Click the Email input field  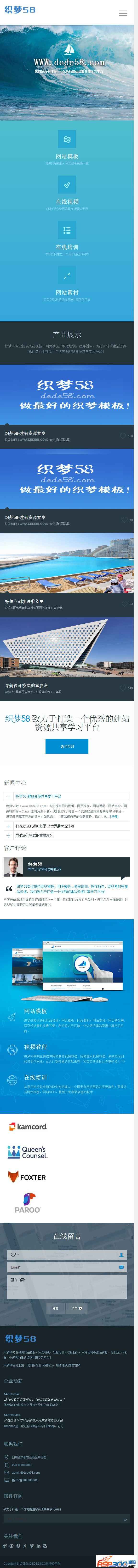coord(67,1267)
